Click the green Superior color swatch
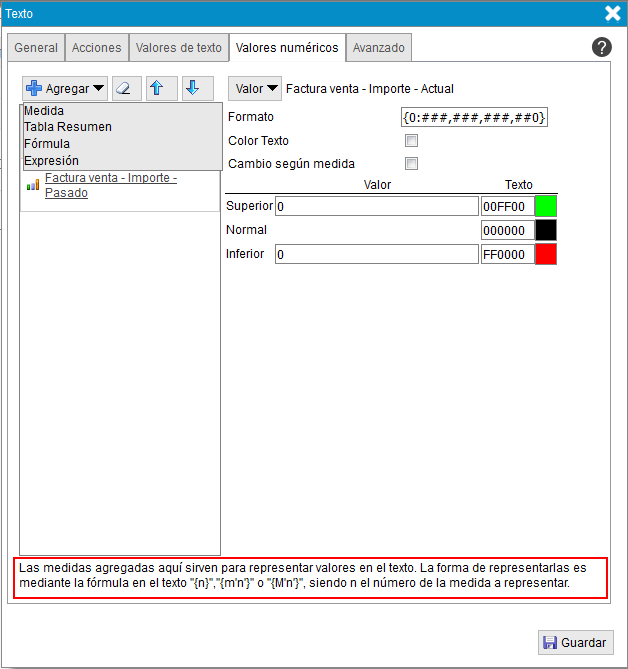This screenshot has height=669, width=628. [545, 206]
